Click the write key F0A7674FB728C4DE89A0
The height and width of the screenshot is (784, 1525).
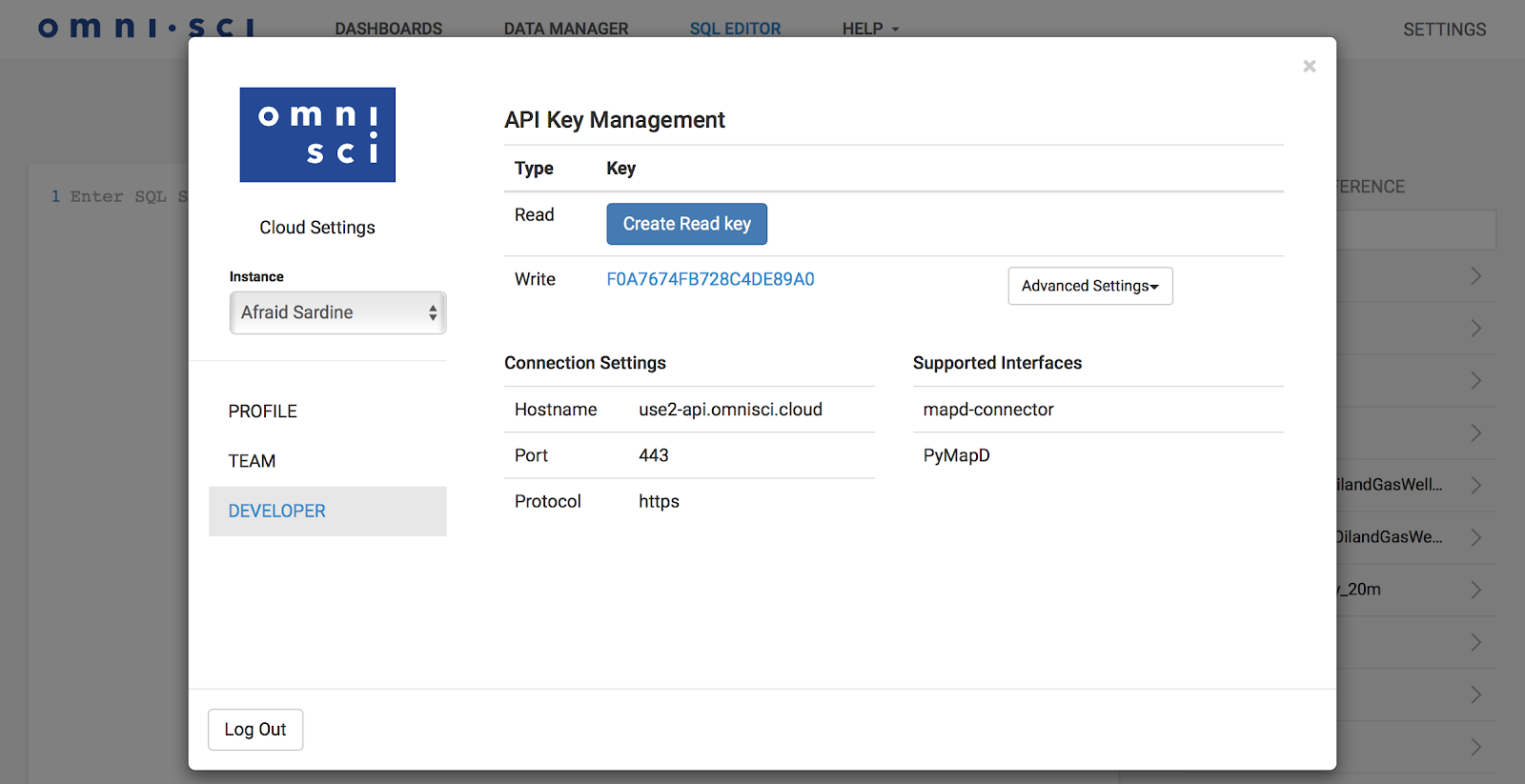click(x=710, y=279)
